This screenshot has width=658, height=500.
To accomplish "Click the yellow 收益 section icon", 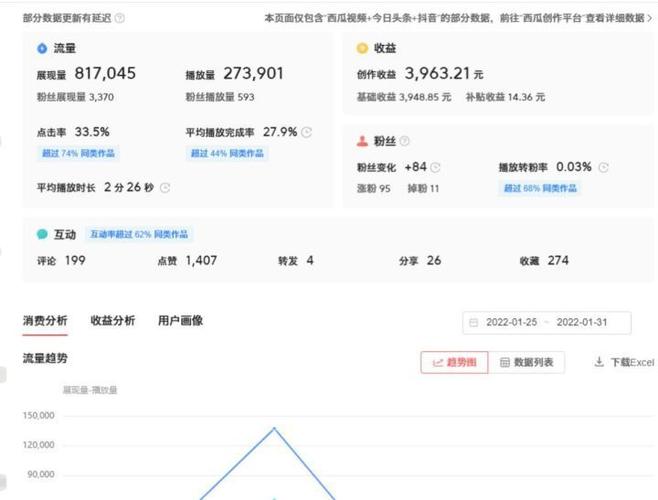I will click(x=362, y=48).
